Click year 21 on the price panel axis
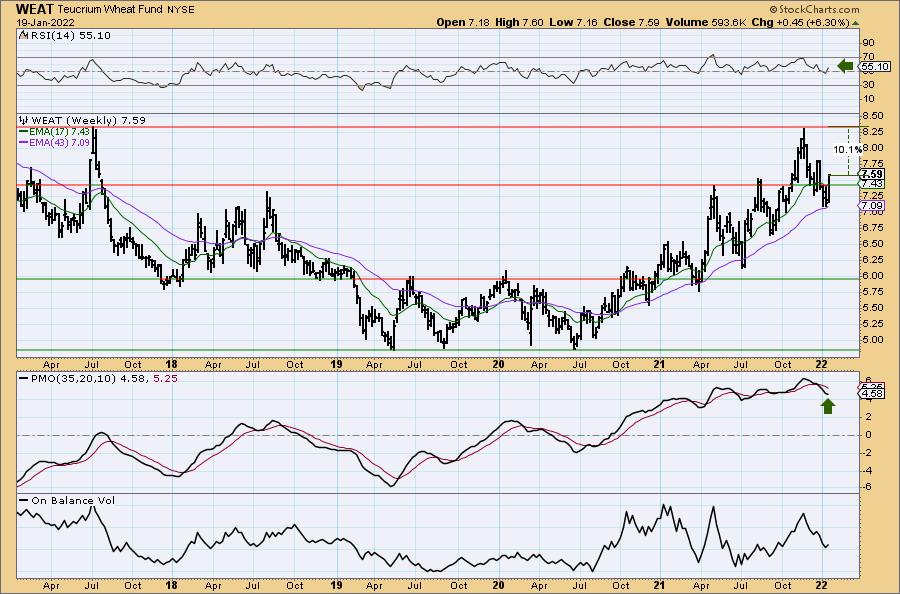 [x=659, y=364]
